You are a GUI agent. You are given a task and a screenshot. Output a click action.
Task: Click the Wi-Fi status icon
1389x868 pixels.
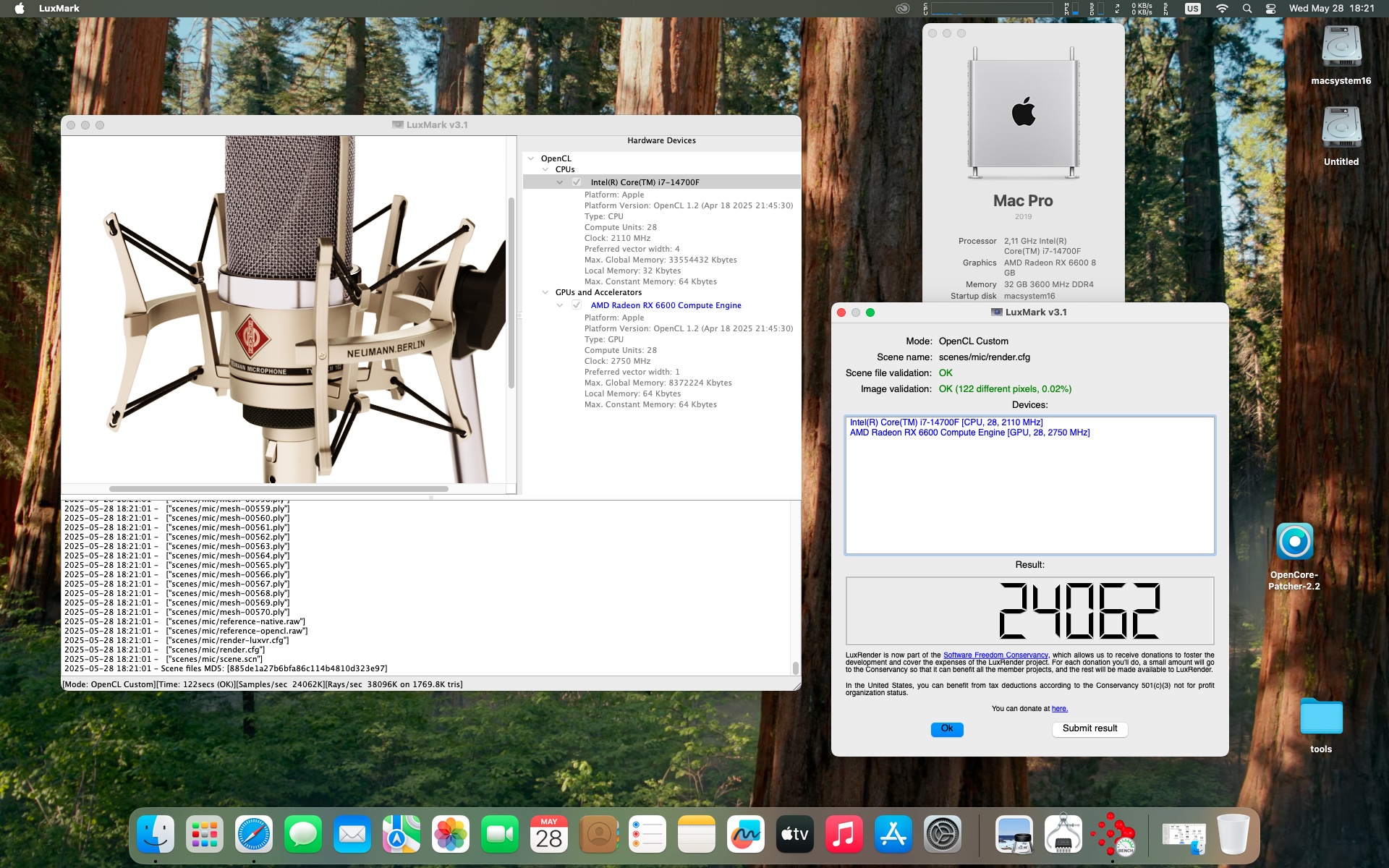pyautogui.click(x=1222, y=9)
